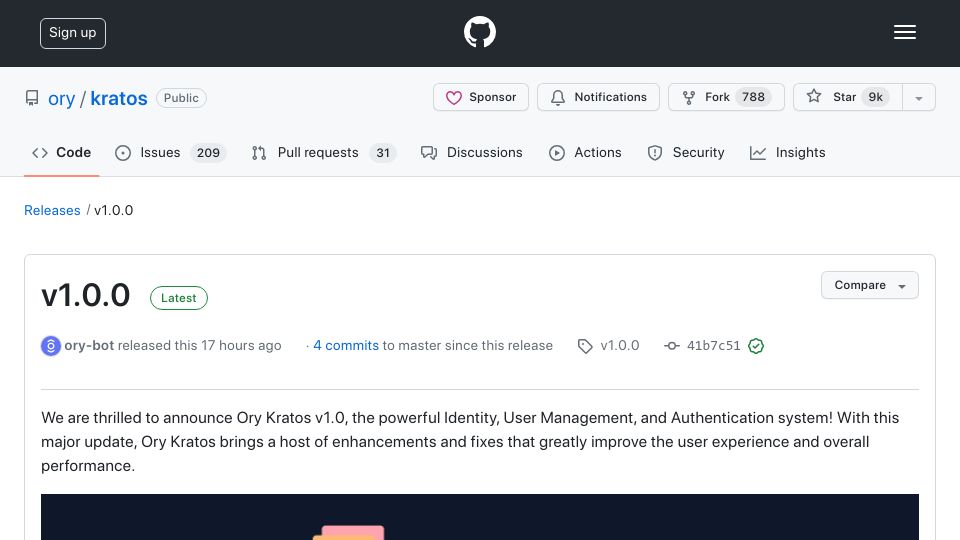Click the Latest release badge
The width and height of the screenshot is (960, 540).
pyautogui.click(x=179, y=298)
